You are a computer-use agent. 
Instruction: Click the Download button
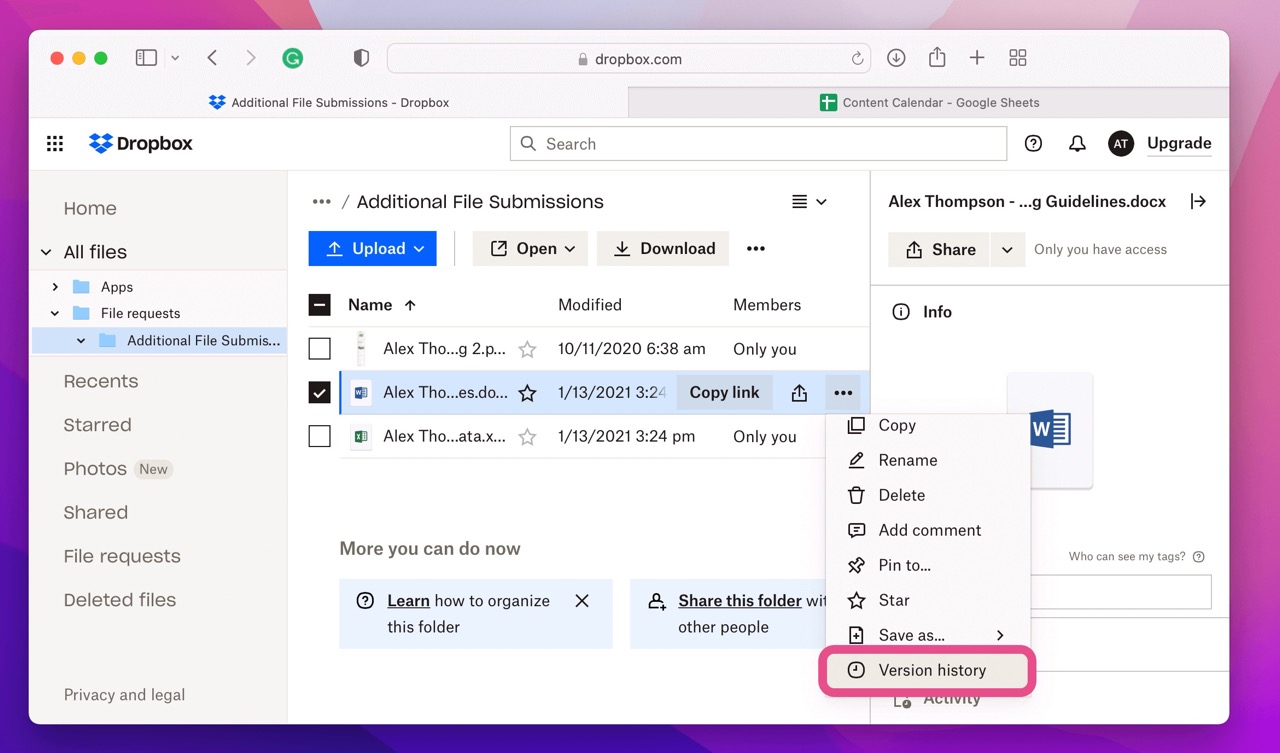tap(663, 249)
